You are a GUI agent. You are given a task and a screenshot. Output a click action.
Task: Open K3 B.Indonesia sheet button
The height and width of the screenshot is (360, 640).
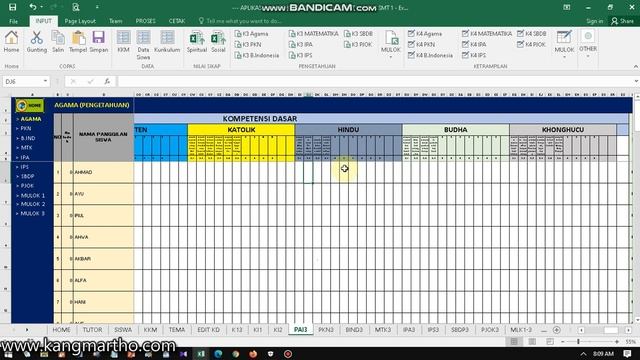point(257,55)
